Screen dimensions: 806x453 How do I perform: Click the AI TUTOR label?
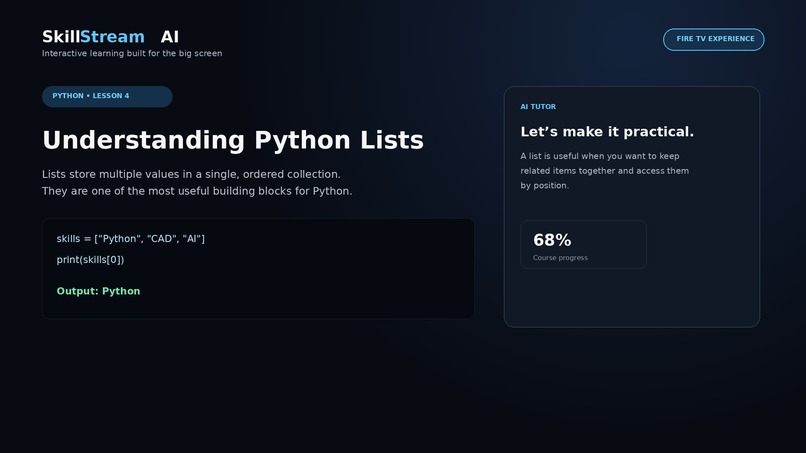point(538,106)
